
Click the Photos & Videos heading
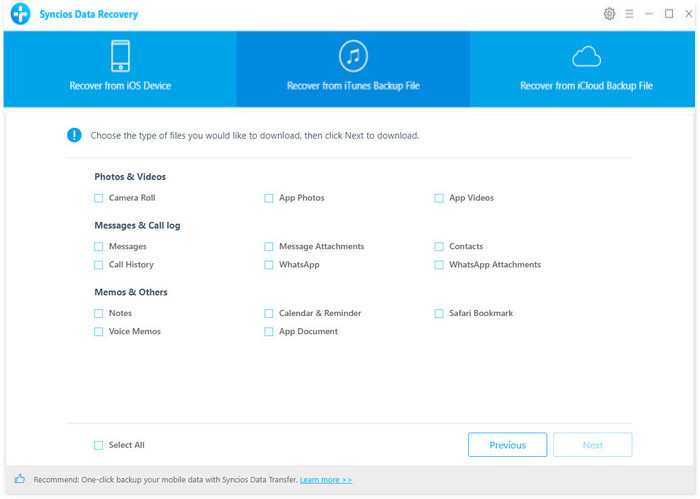point(130,177)
